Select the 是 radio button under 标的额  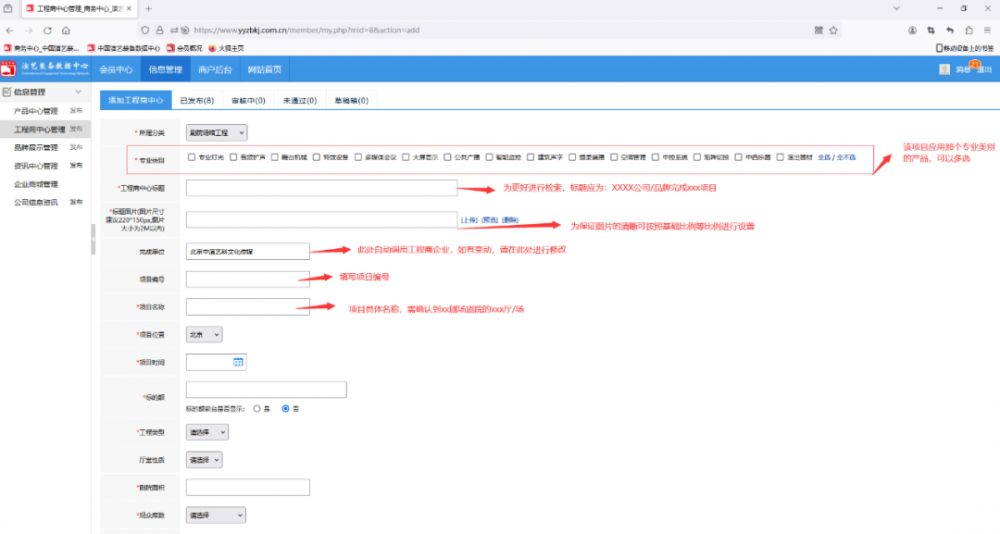coord(257,408)
